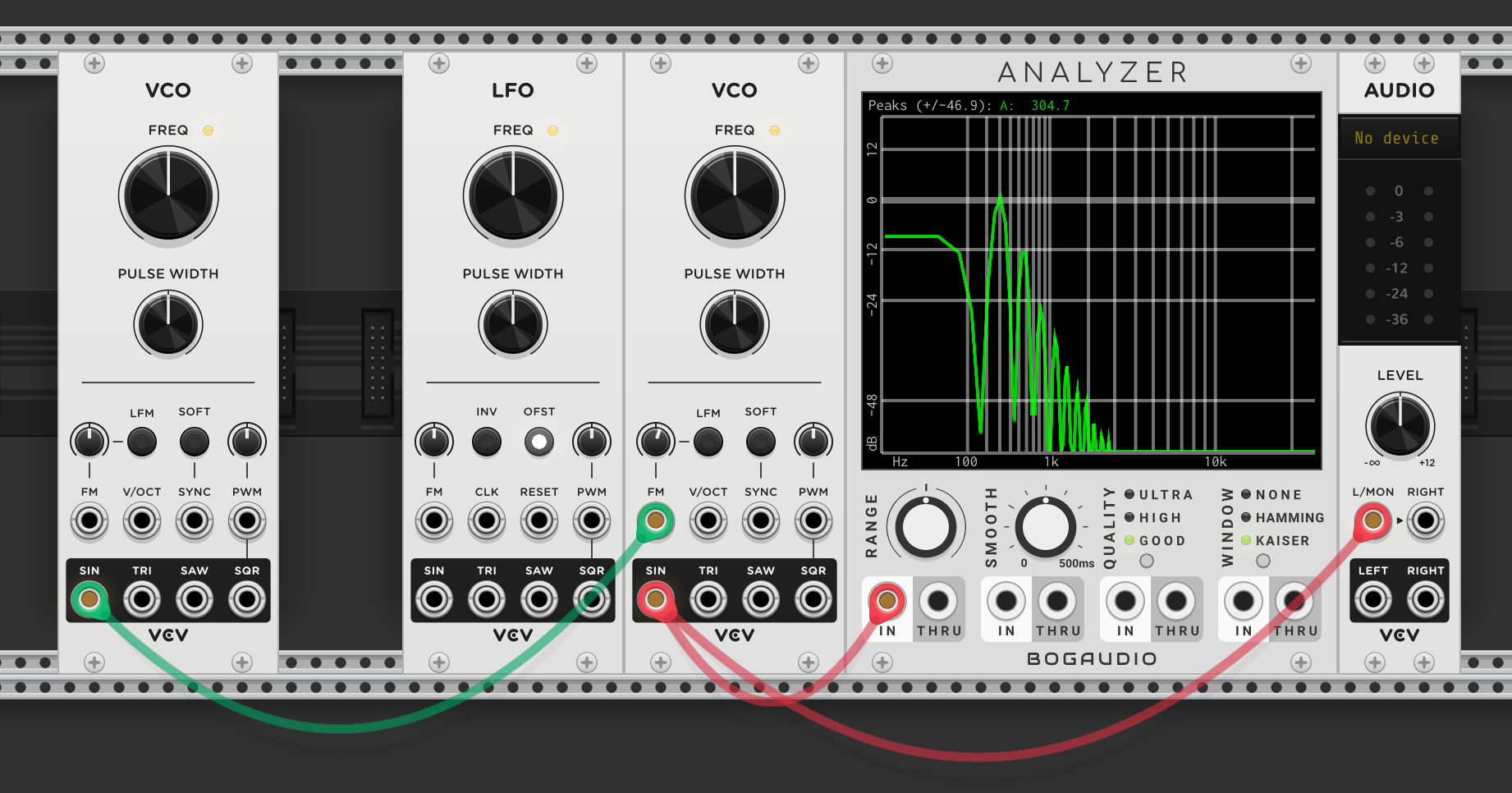Toggle the left VCO LFM switch
Screen dimensions: 1512x793
[142, 442]
